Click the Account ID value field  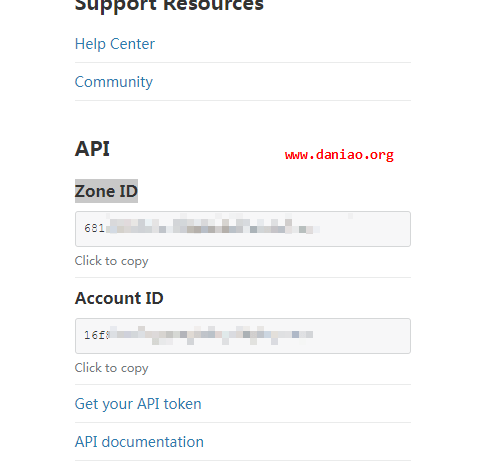tap(243, 336)
